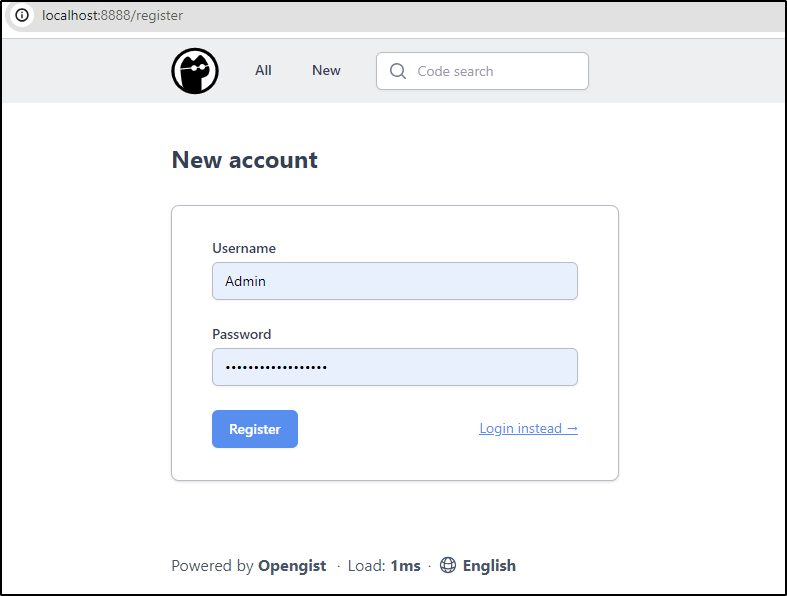Click into the masked Password field
The image size is (787, 596).
coord(395,367)
